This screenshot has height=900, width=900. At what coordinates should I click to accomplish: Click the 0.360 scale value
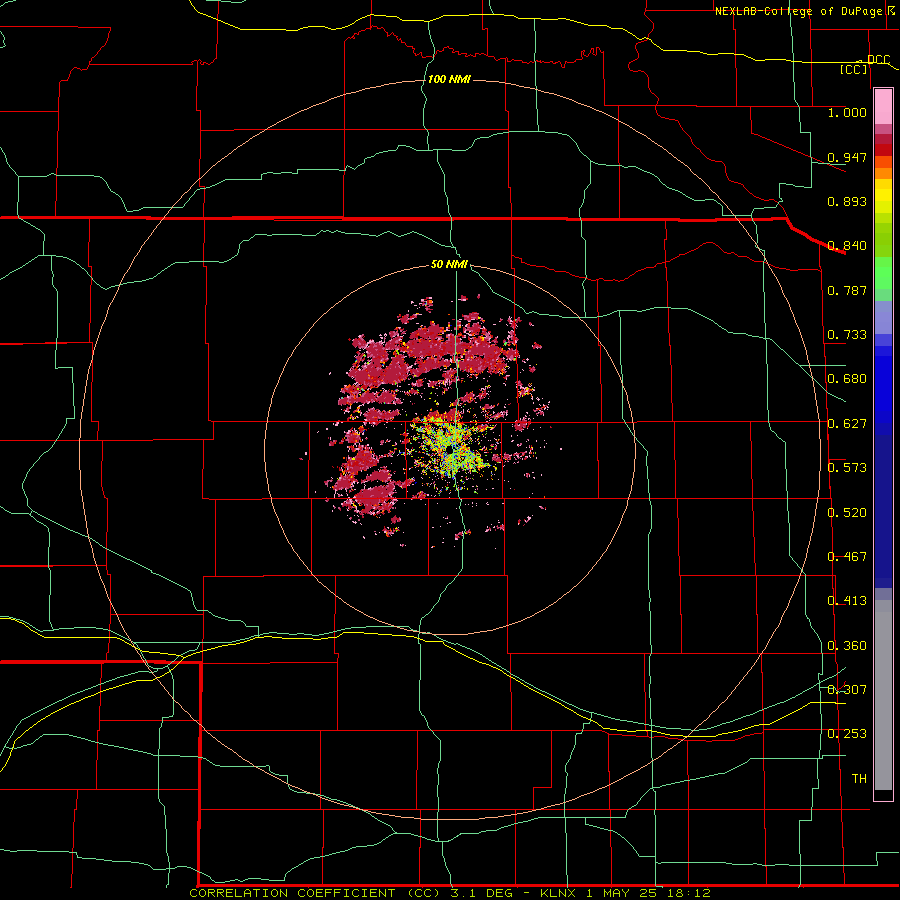[x=847, y=646]
